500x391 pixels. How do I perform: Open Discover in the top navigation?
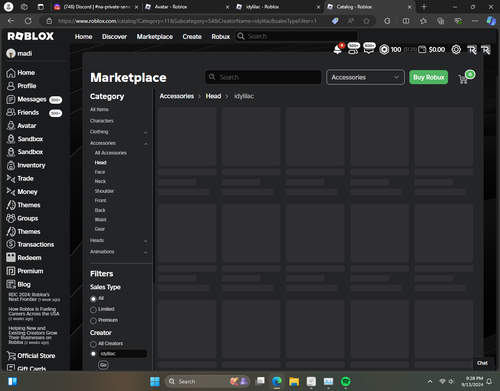tap(114, 37)
